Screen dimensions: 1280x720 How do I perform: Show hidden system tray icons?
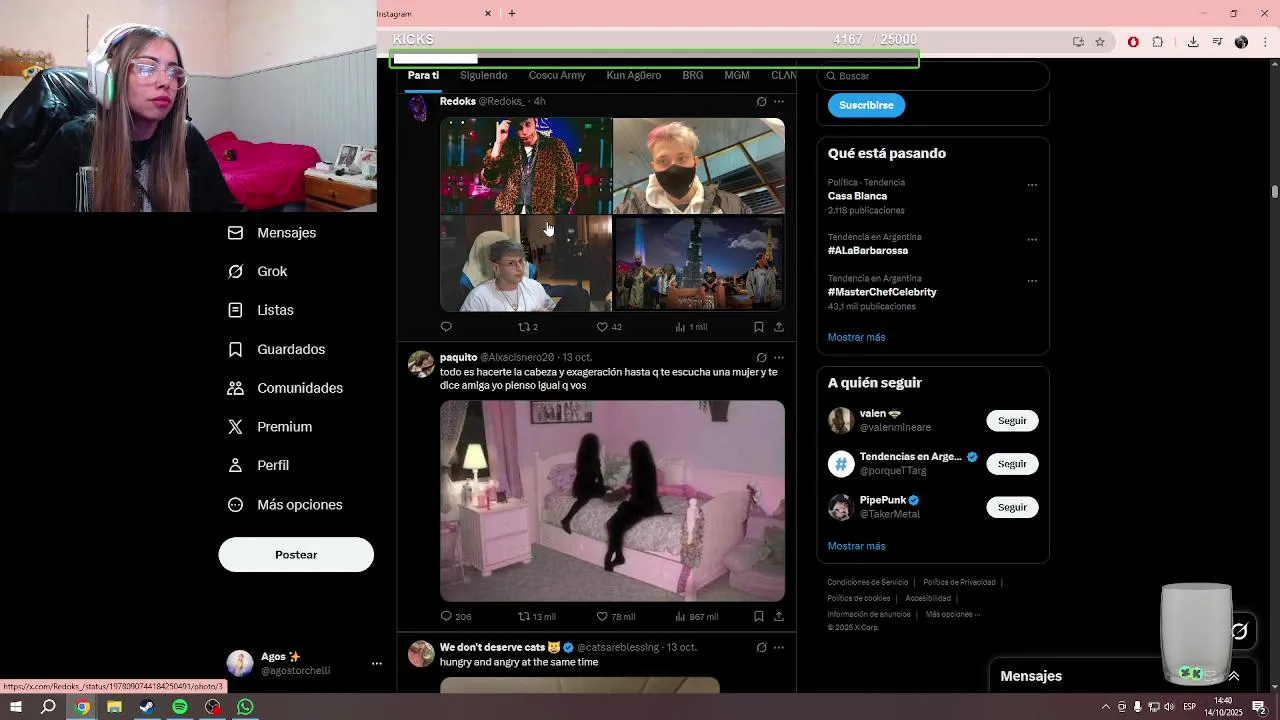[x=1105, y=707]
